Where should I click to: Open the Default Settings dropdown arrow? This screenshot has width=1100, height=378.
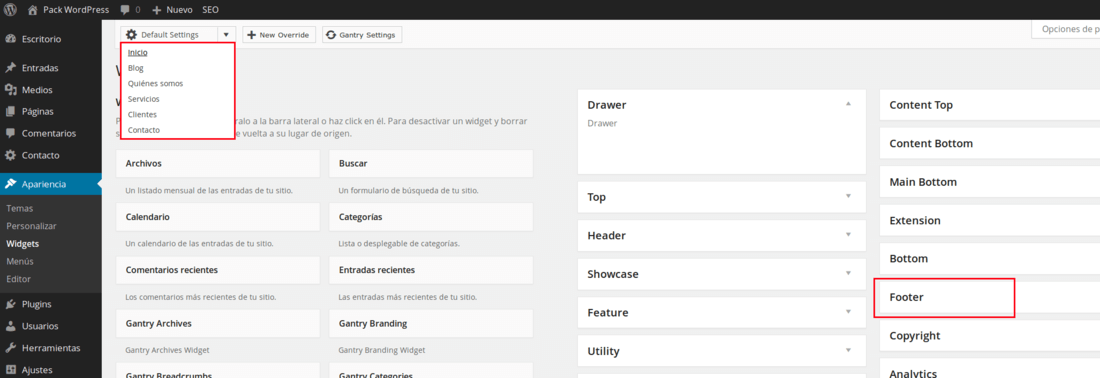click(226, 34)
